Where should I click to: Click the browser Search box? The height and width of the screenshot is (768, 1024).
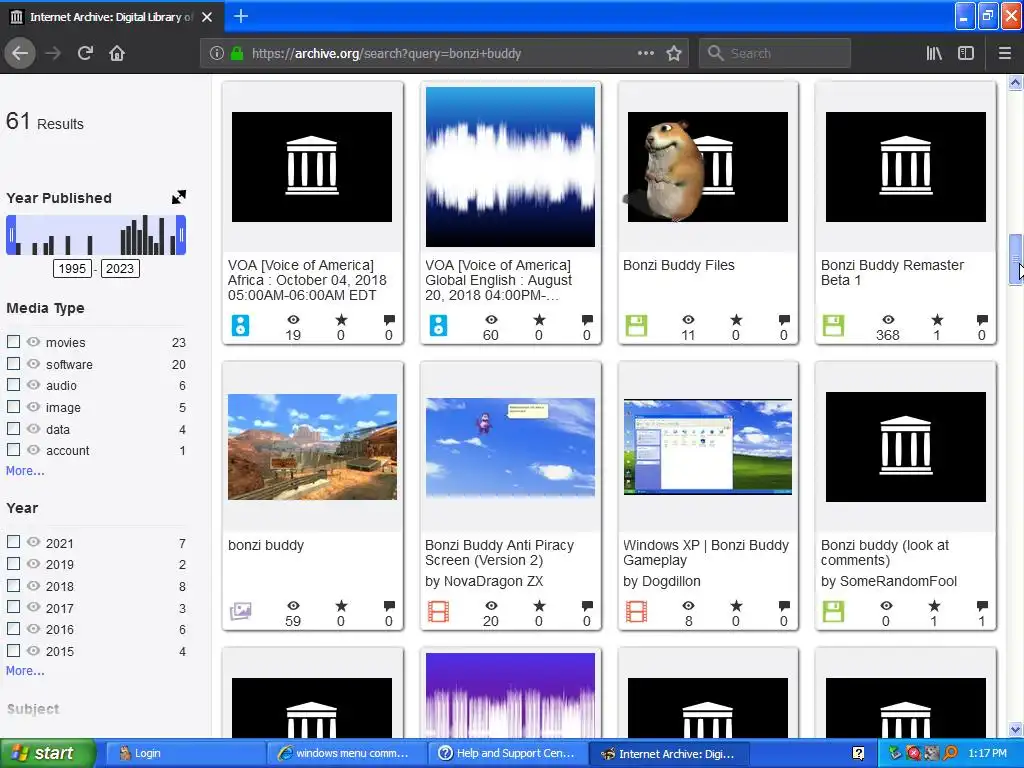coord(775,54)
